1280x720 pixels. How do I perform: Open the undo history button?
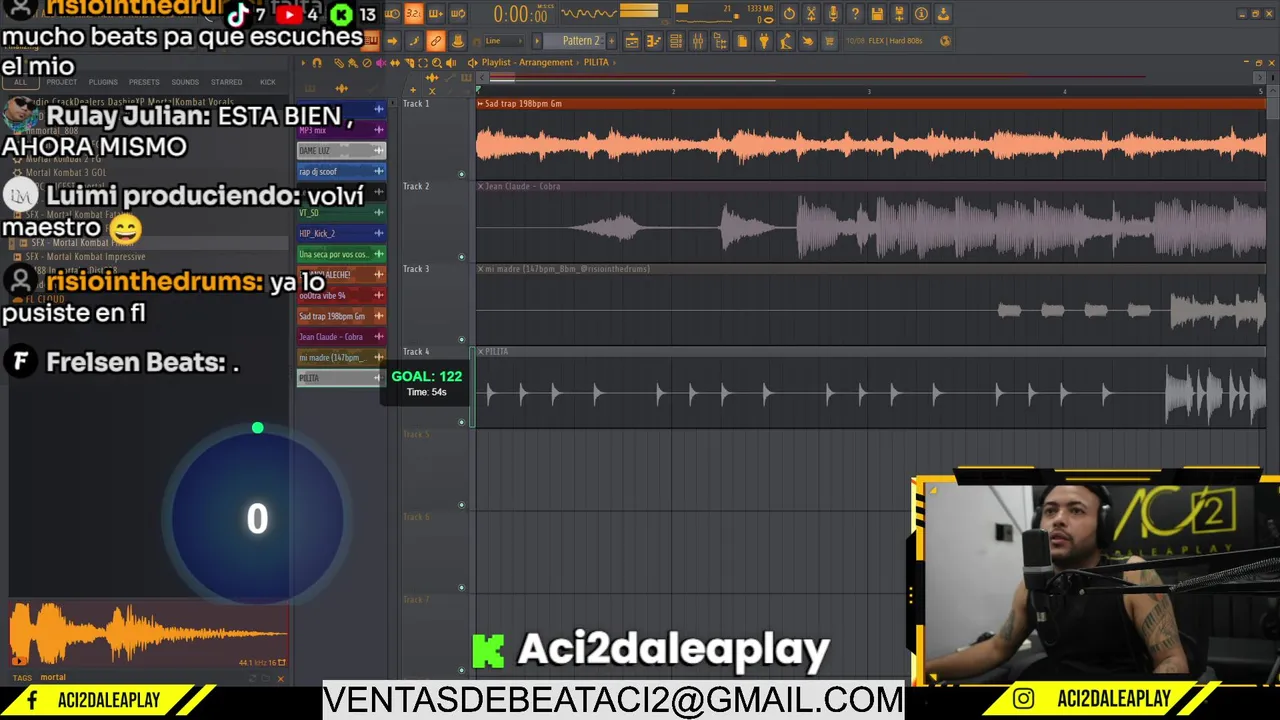(x=789, y=14)
